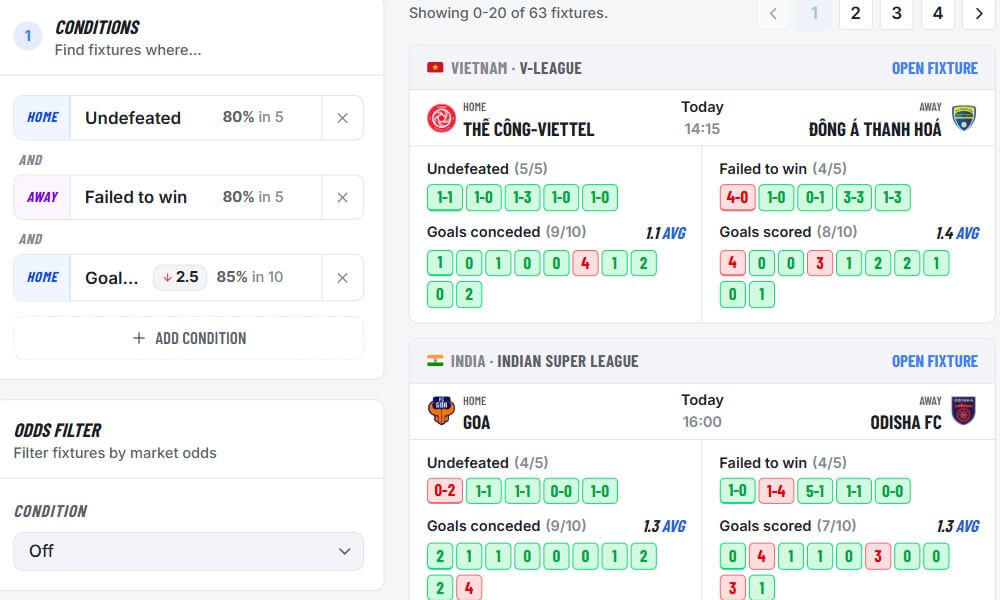
Task: Click the blue step 1 badge
Action: pos(27,35)
